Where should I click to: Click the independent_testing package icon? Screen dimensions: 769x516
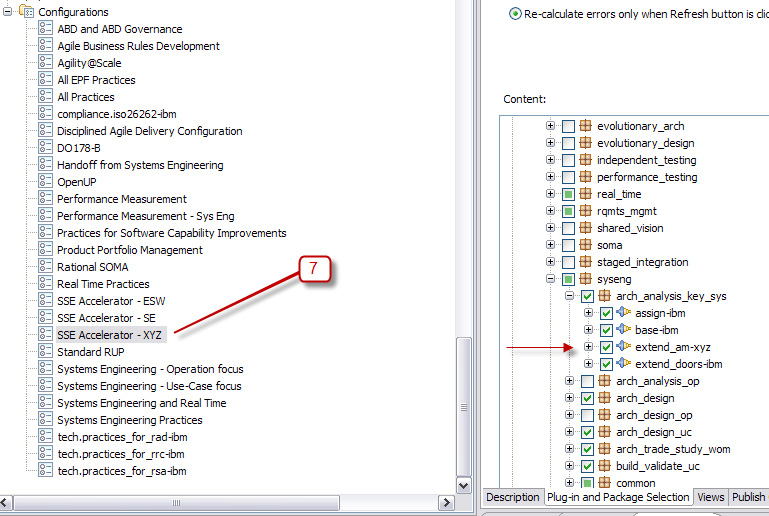(x=585, y=159)
